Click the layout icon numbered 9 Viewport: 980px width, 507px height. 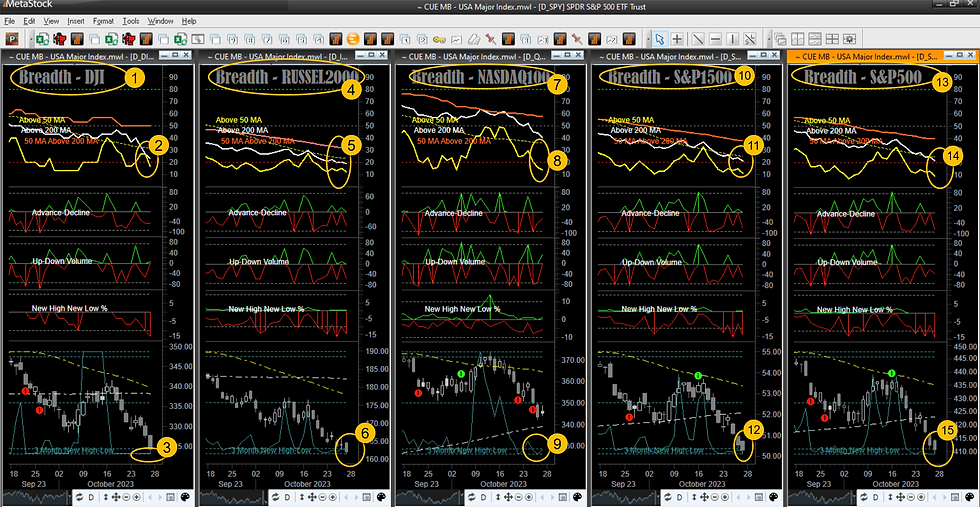pos(232,39)
